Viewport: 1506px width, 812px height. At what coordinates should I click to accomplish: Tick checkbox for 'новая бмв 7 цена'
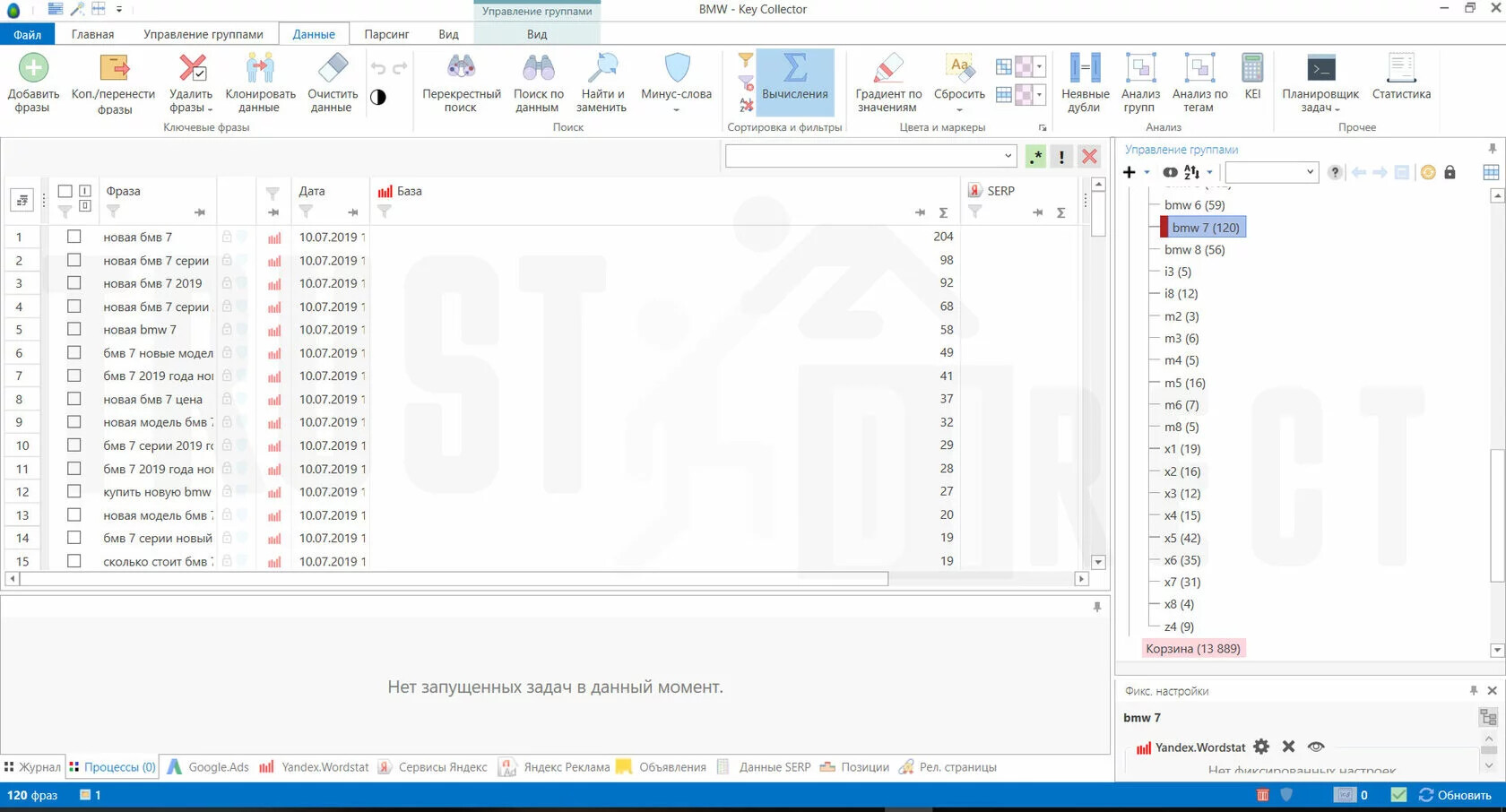(74, 399)
